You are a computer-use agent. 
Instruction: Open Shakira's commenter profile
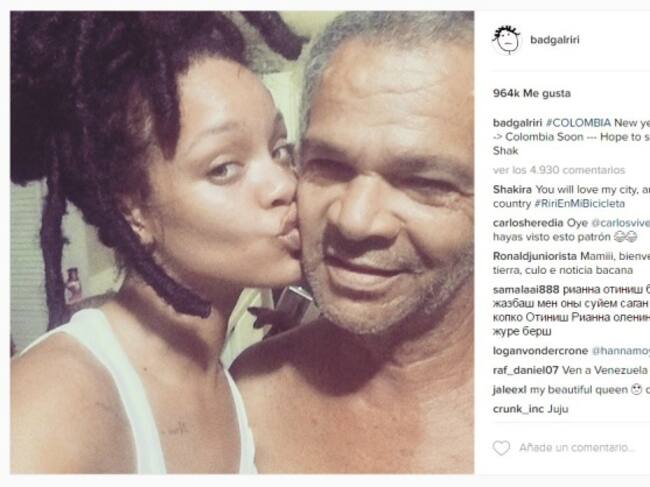click(512, 189)
